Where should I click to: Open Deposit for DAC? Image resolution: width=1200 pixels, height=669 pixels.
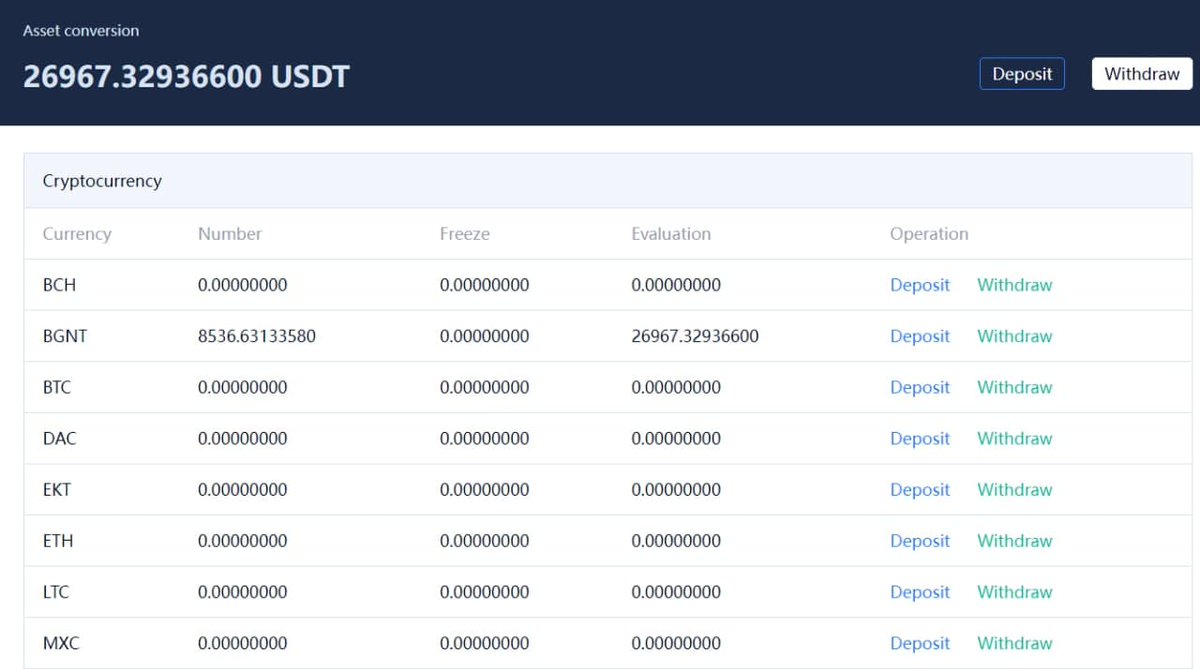point(919,438)
